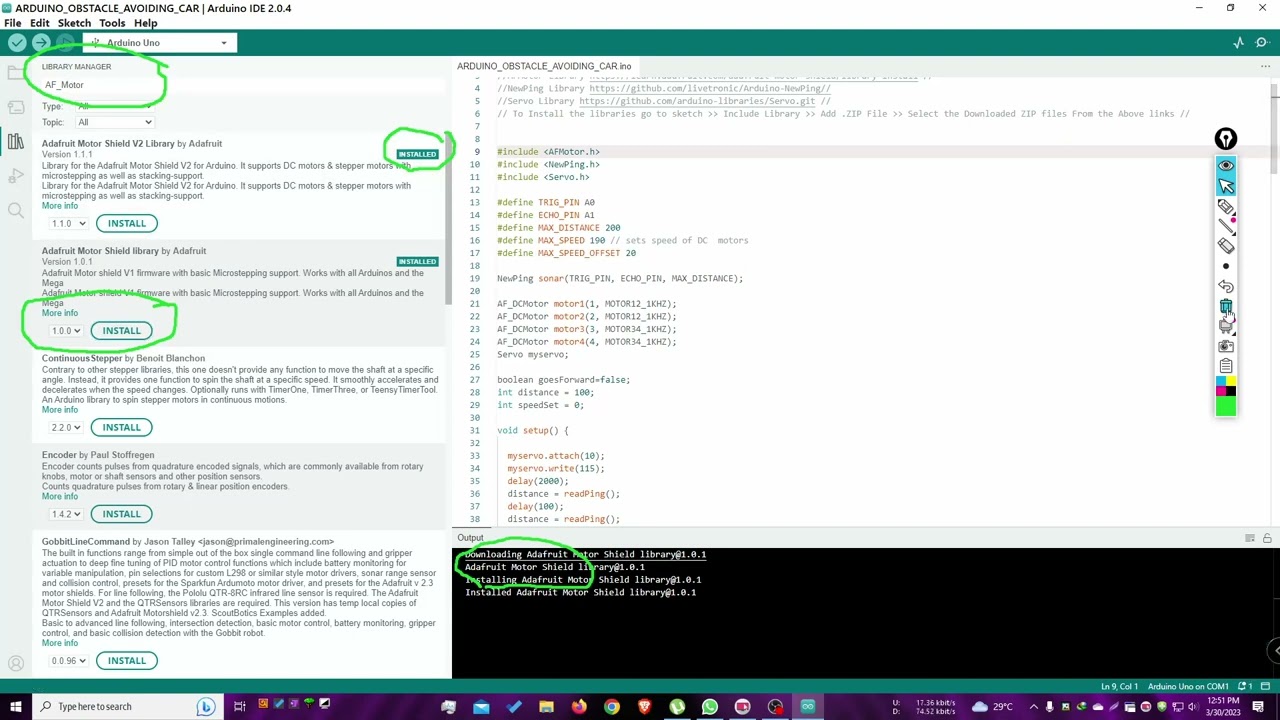
Task: Click the user account icon in sidebar
Action: tap(15, 663)
